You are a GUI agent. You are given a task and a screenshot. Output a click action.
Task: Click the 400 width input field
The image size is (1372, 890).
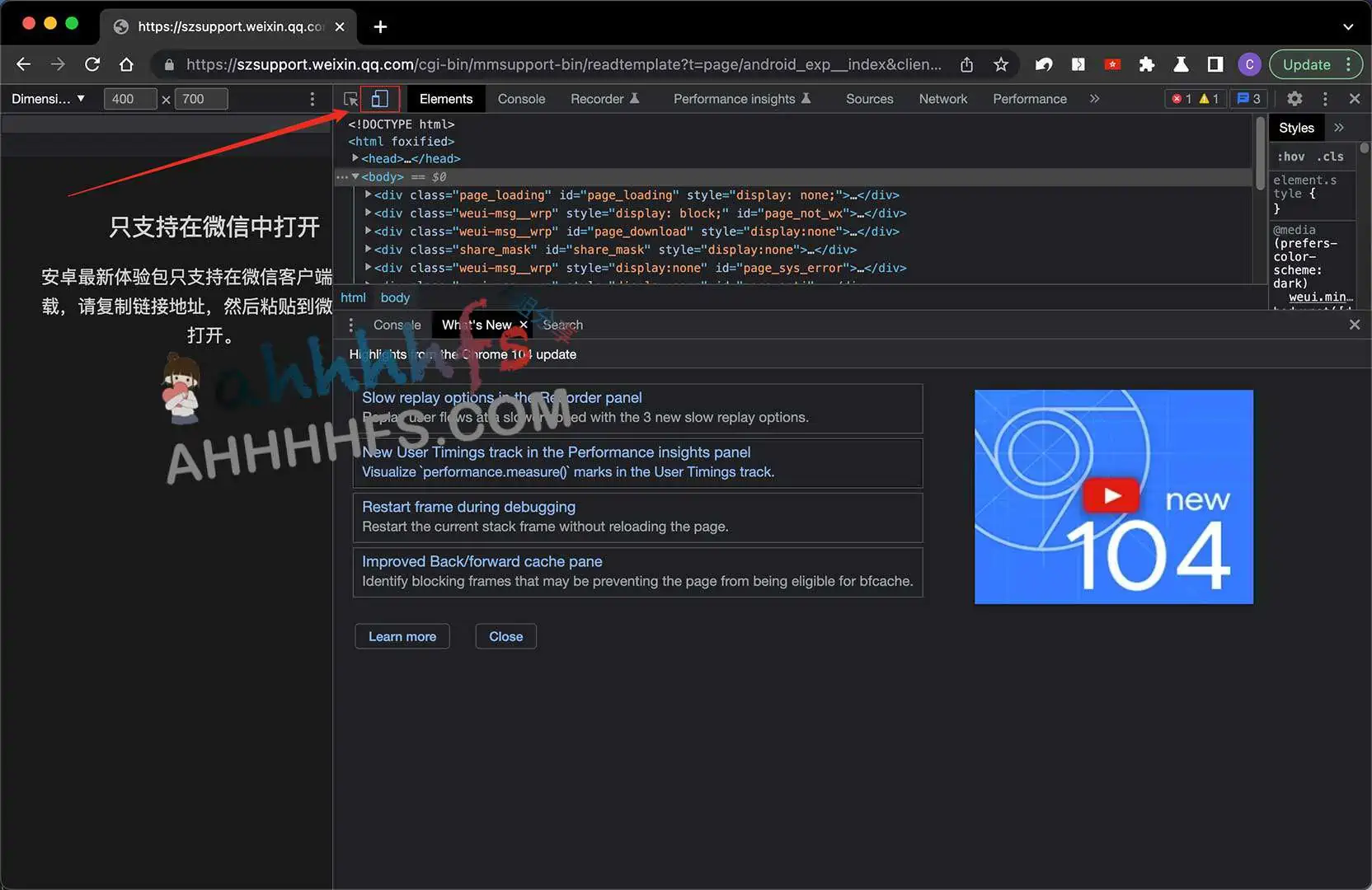coord(129,98)
